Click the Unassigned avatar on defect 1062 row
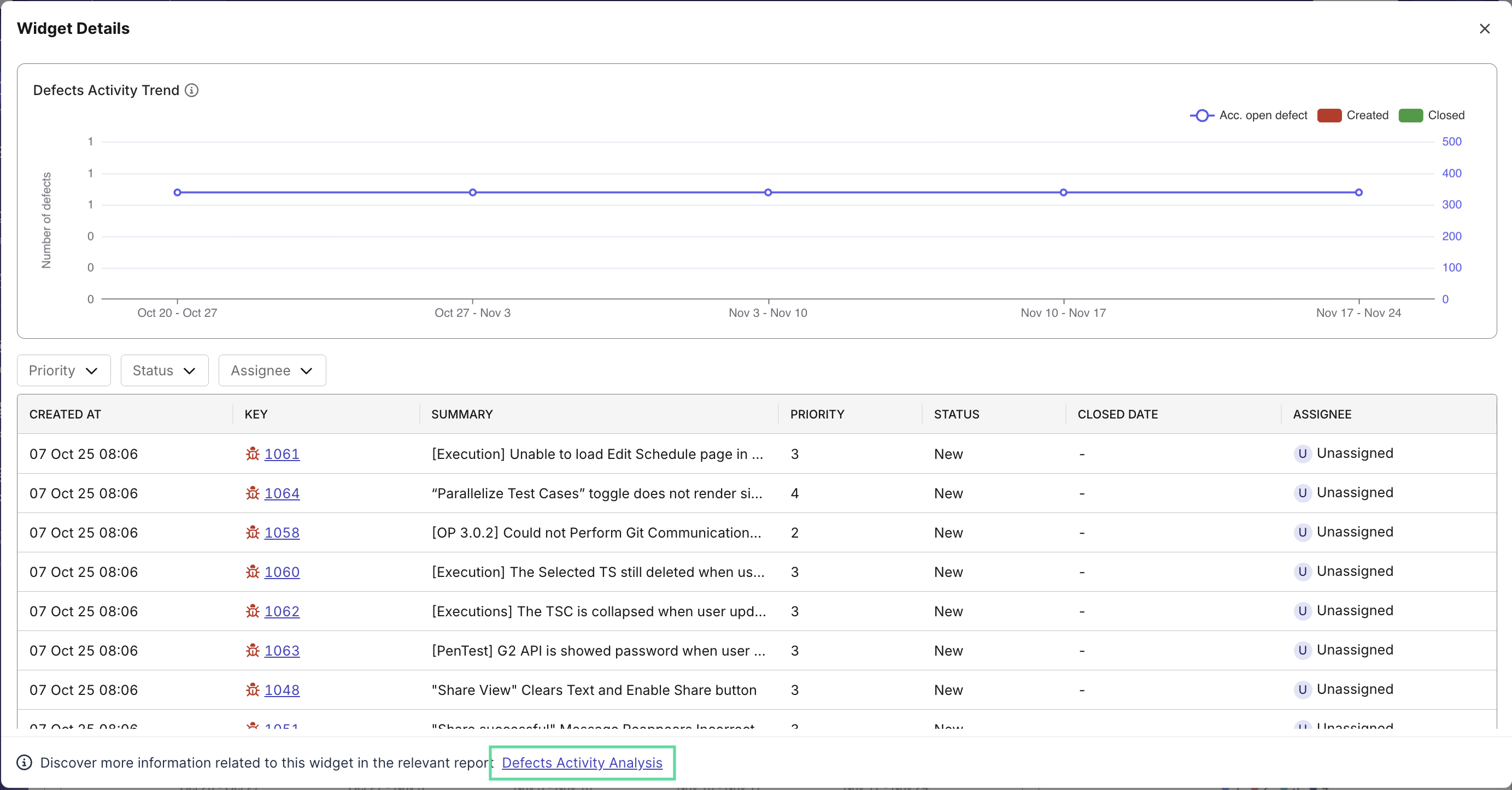 [x=1303, y=611]
